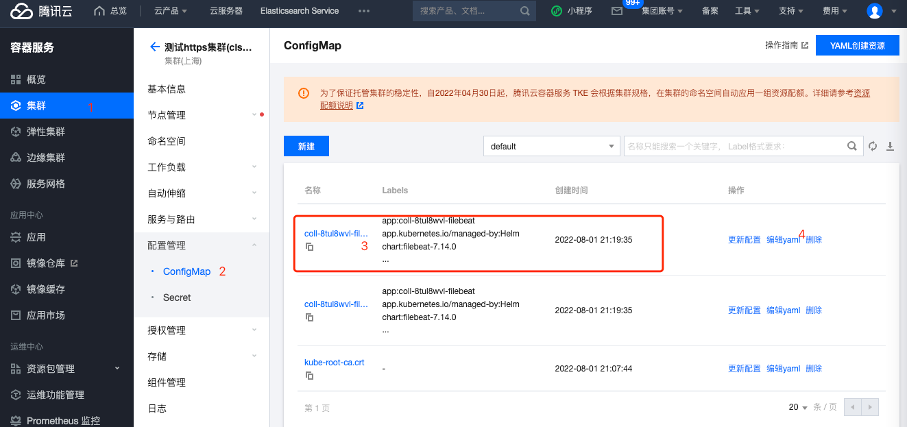Click 更新配置 for kube-root-ca.crt
The image size is (908, 428).
pos(744,369)
